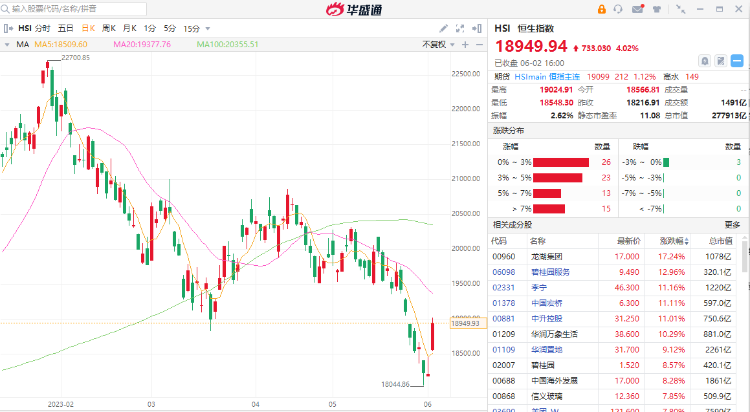750x412 pixels.
Task: Click the 18949.93 current price marker
Action: (469, 323)
